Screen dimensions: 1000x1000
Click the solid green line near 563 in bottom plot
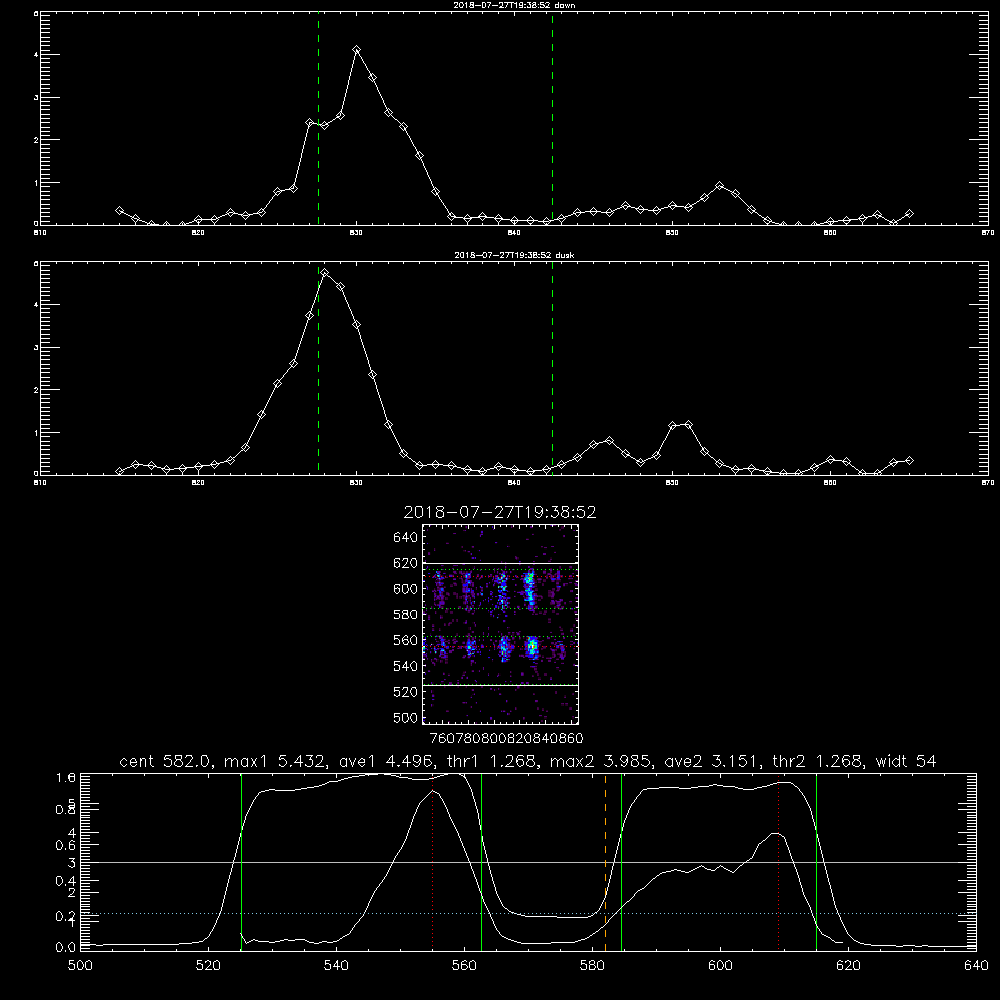click(x=482, y=861)
